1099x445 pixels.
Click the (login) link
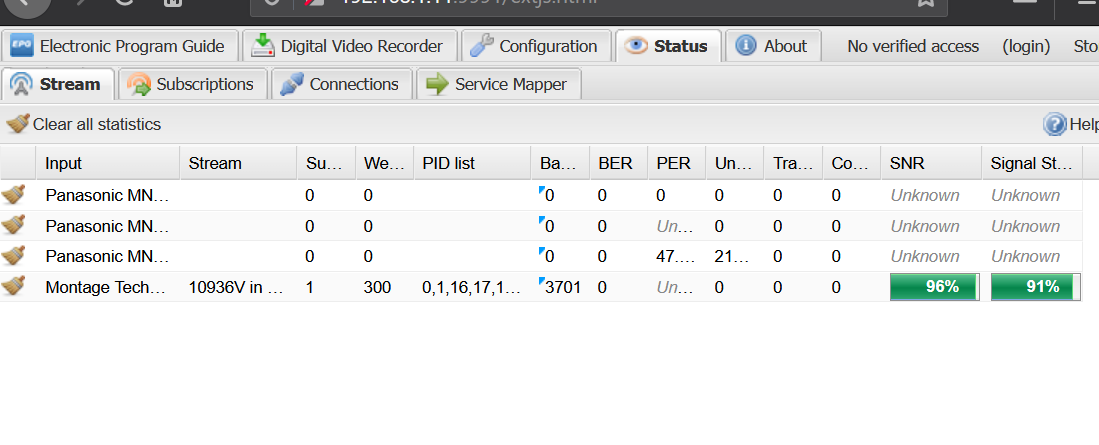pyautogui.click(x=1026, y=46)
